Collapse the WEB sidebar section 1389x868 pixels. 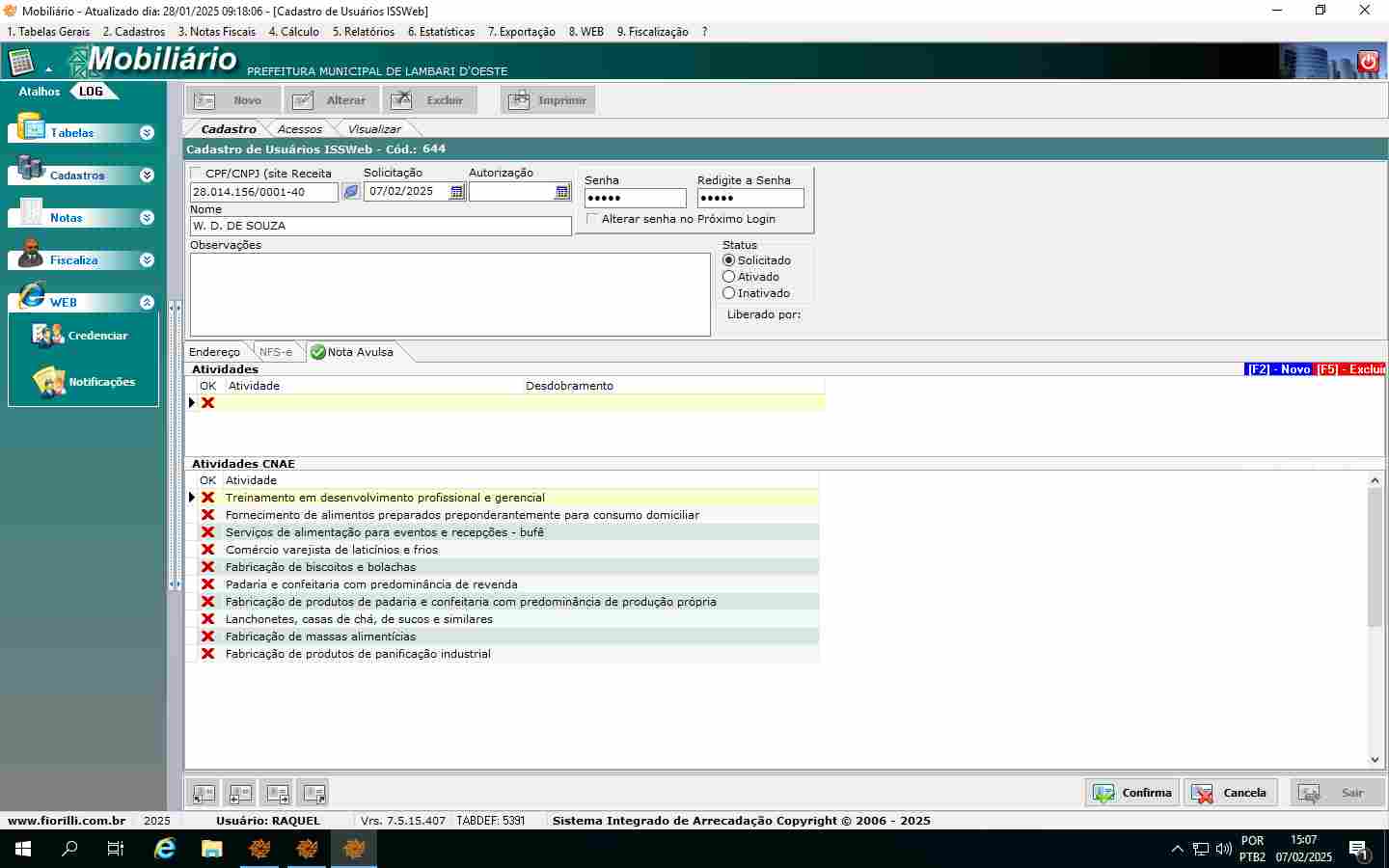point(147,303)
